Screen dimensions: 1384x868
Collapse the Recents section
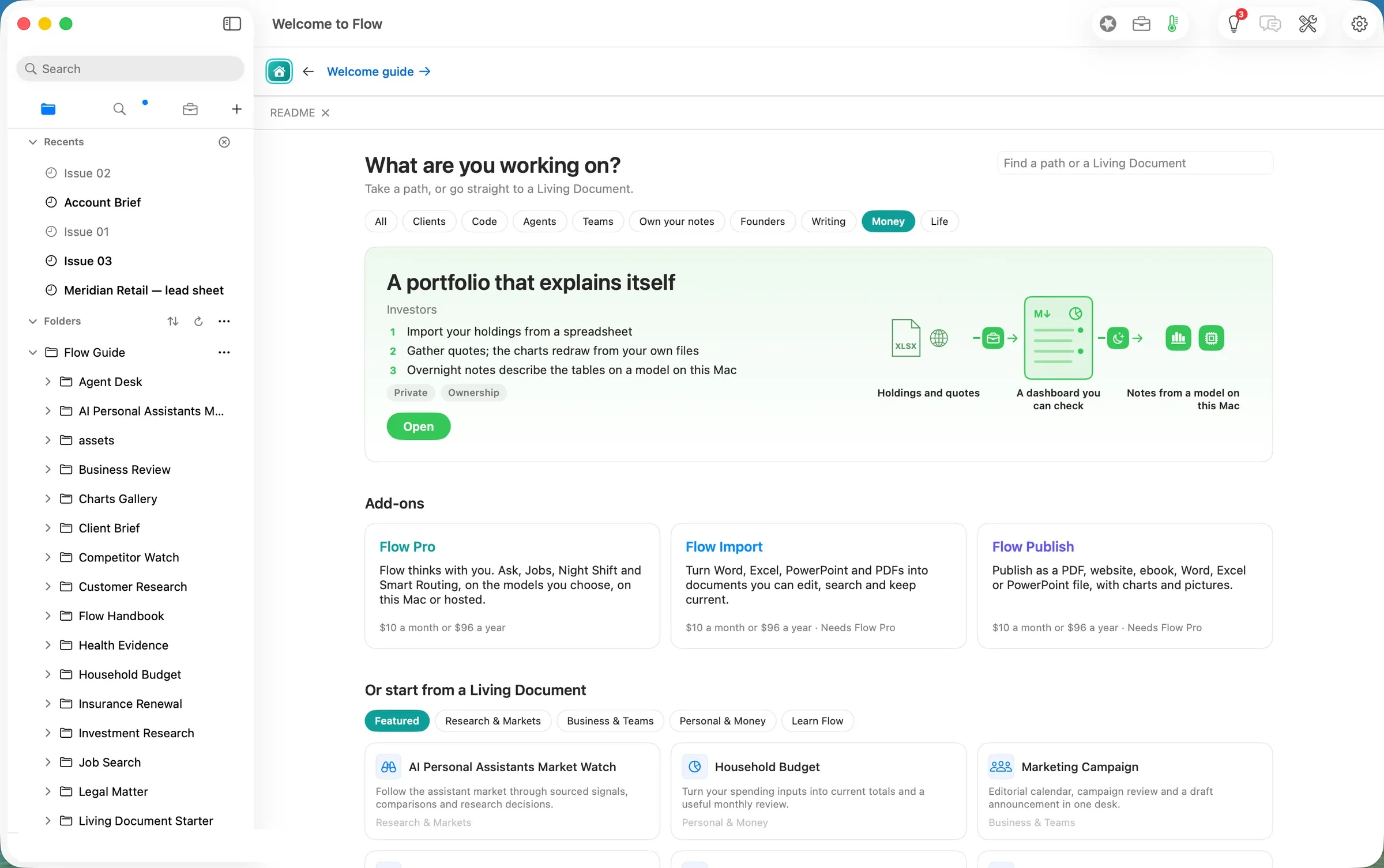pyautogui.click(x=33, y=142)
